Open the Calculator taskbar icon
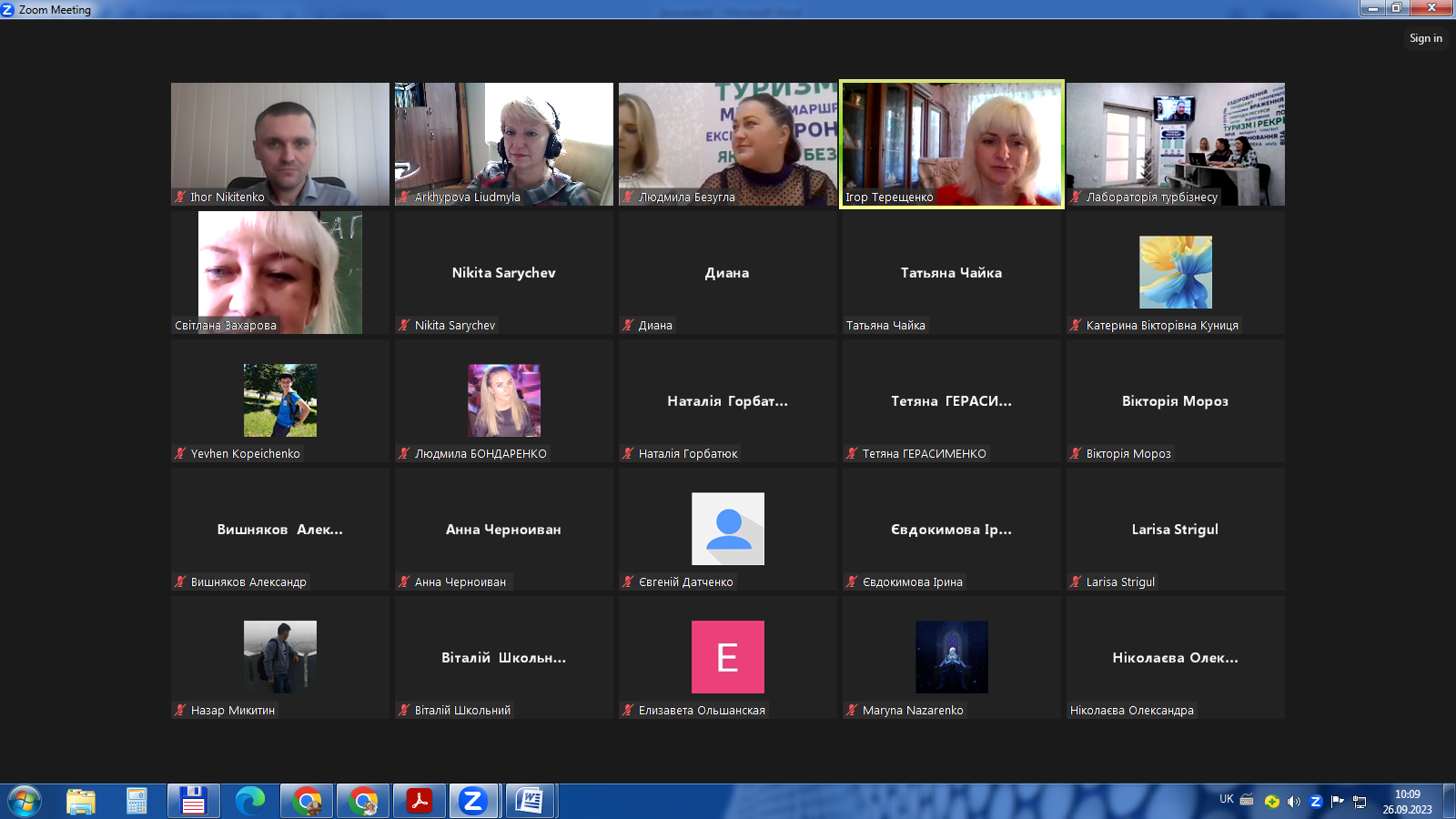Viewport: 1456px width, 819px height. (136, 801)
